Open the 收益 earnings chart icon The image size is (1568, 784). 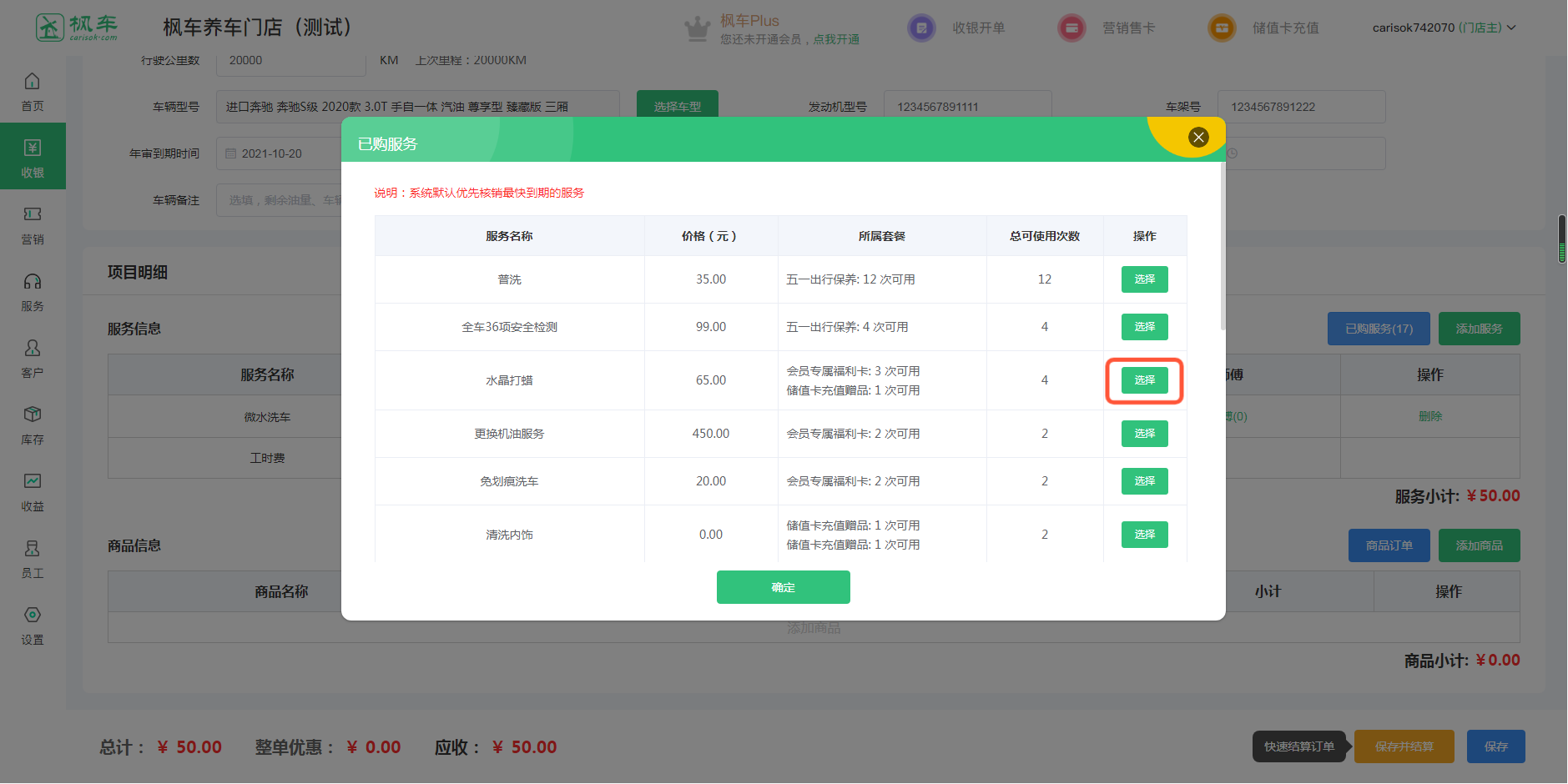point(33,491)
